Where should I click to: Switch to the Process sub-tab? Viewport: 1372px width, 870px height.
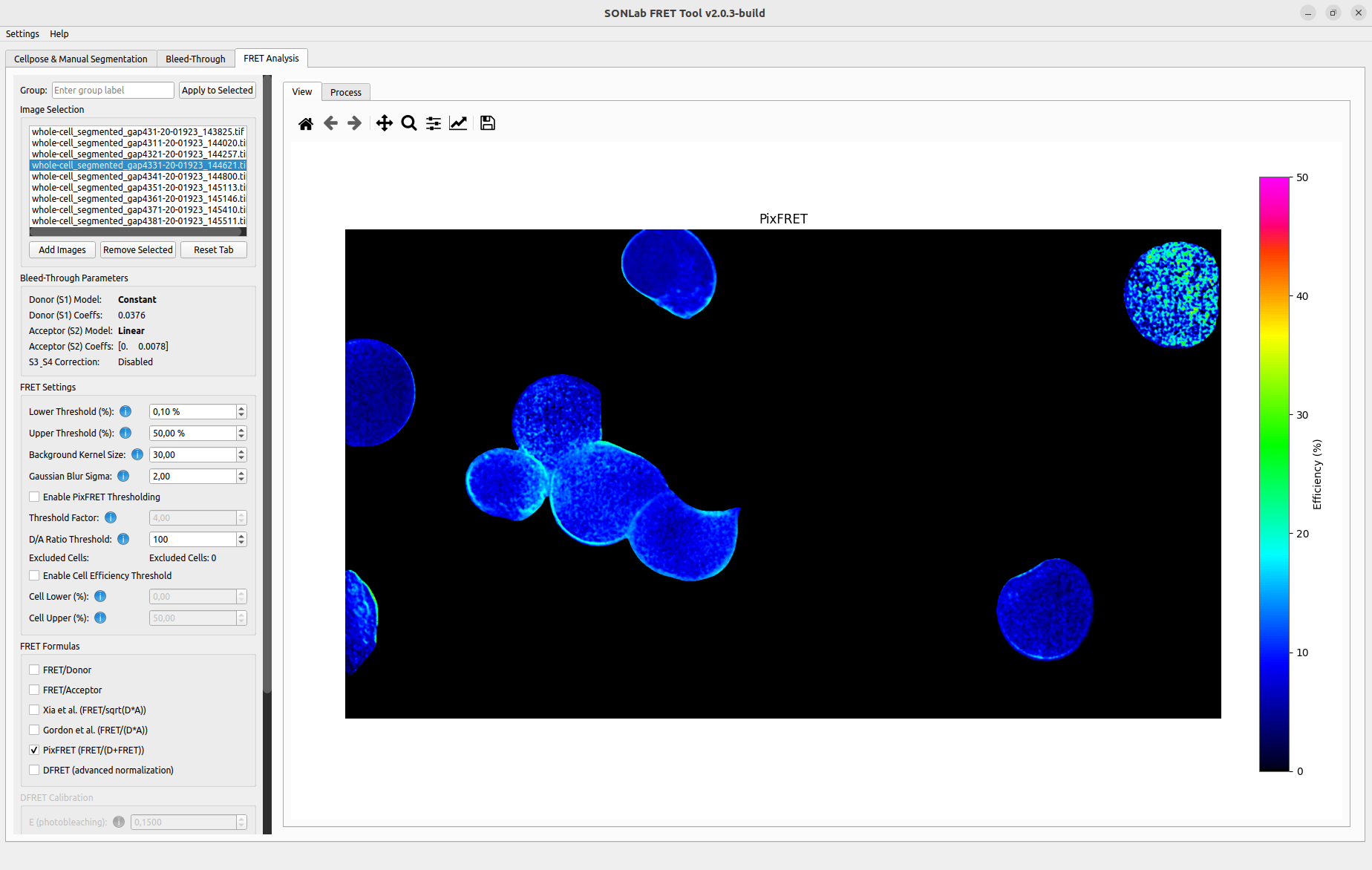(x=346, y=92)
